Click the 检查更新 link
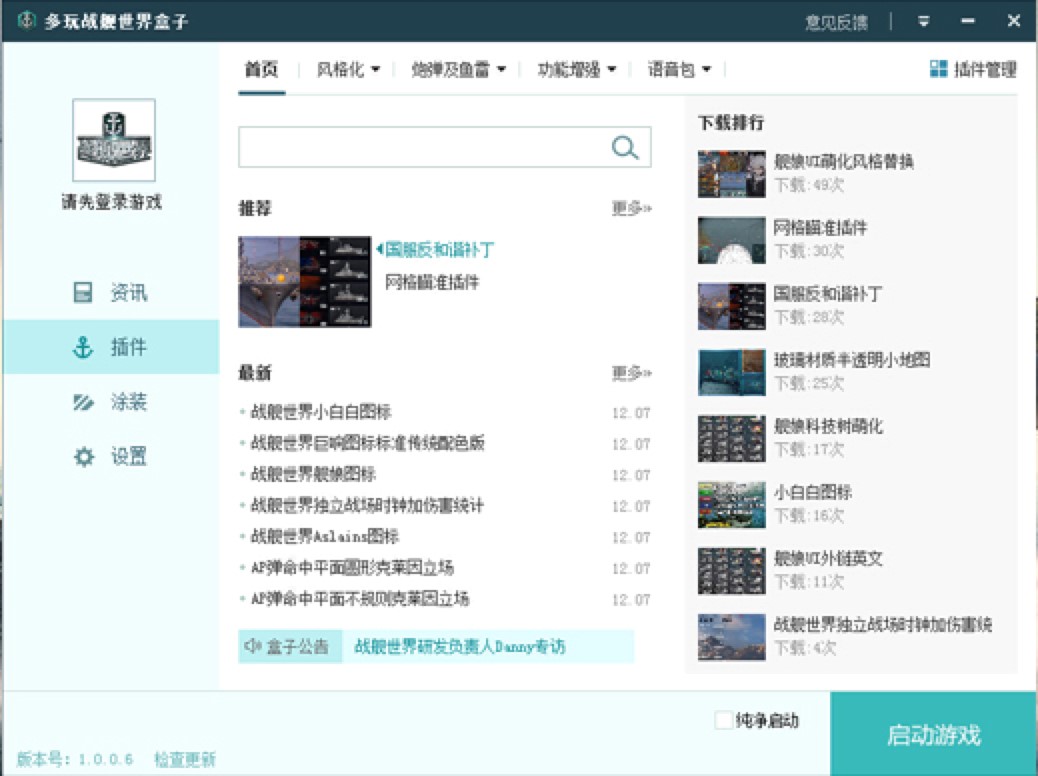The image size is (1038, 776). click(184, 759)
